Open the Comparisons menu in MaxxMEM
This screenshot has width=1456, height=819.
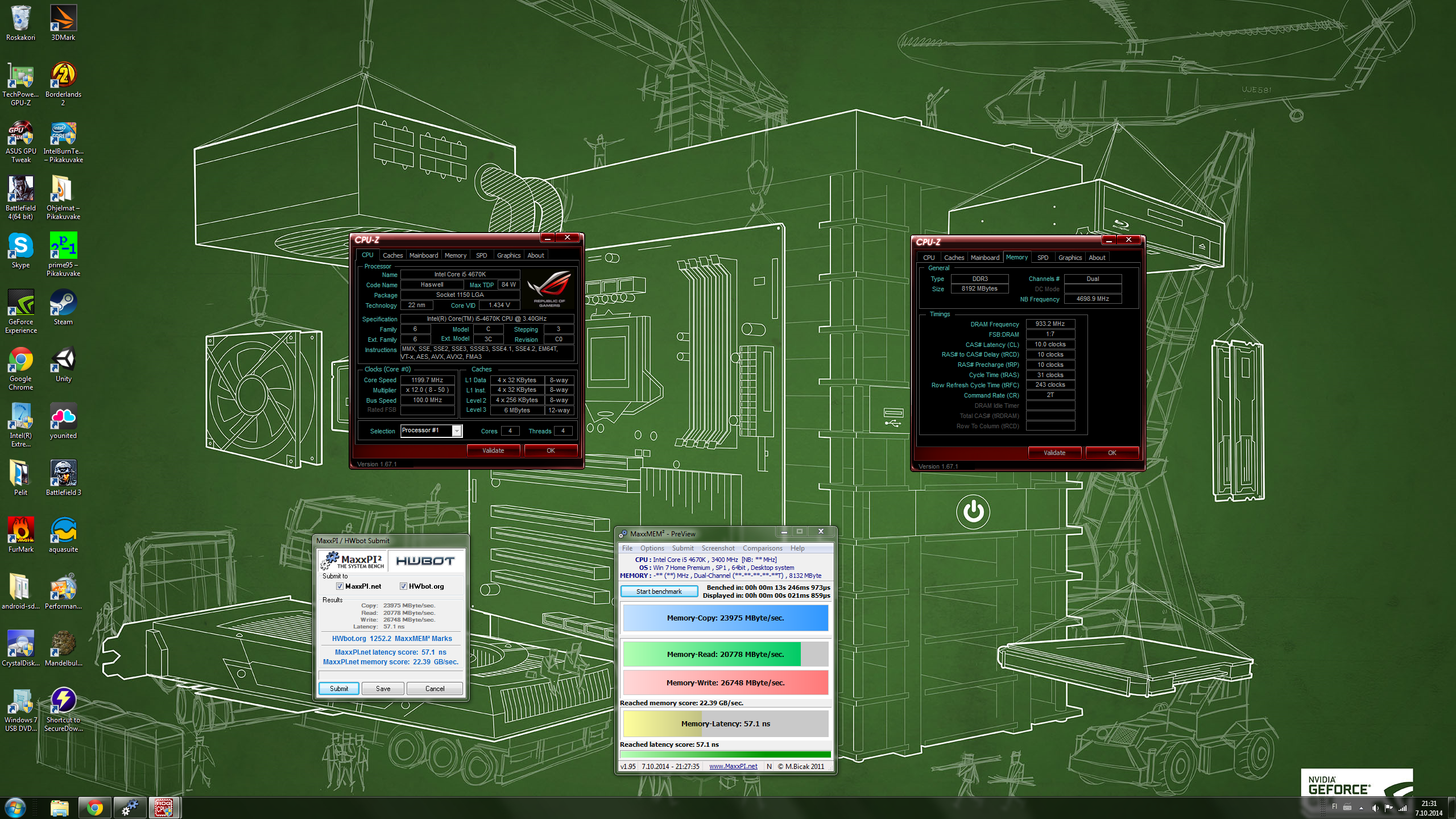click(x=762, y=548)
